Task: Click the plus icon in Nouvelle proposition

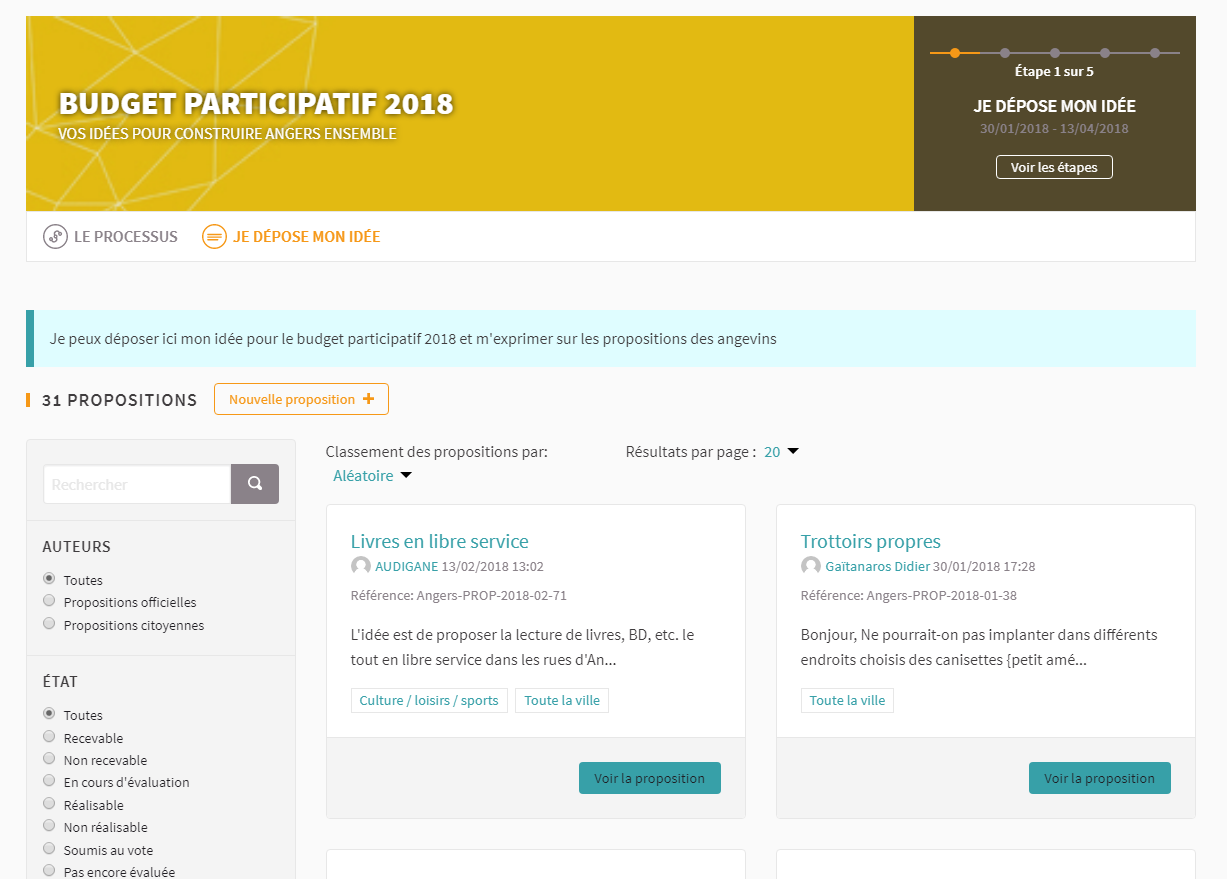Action: [369, 399]
